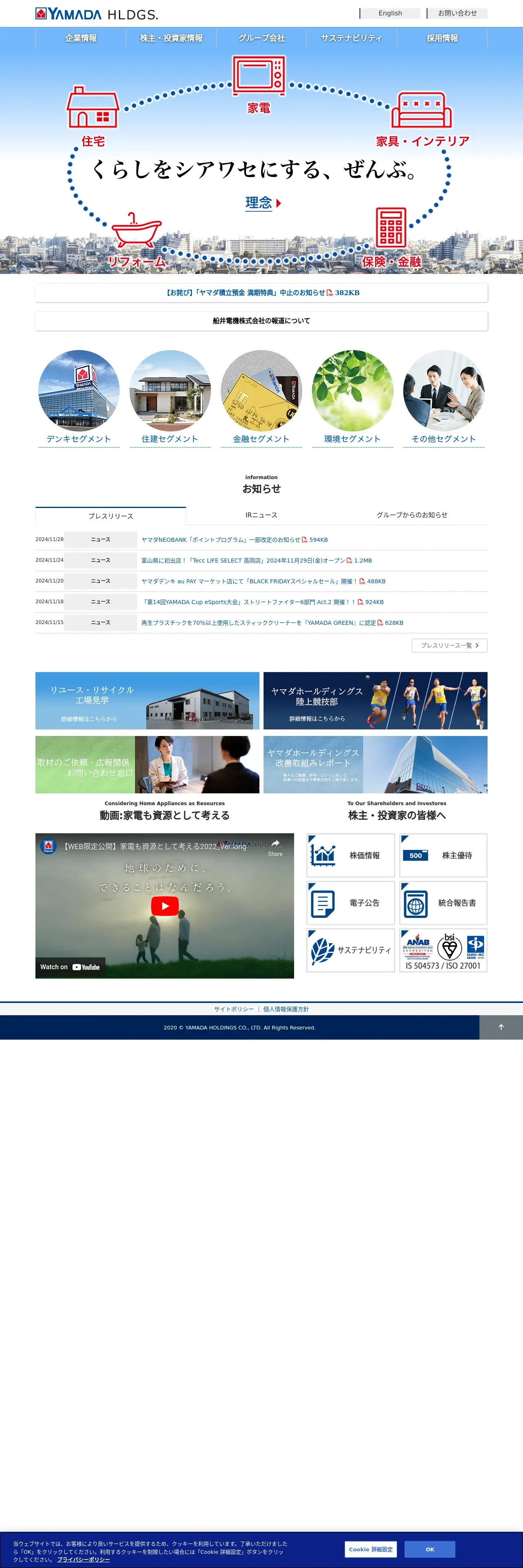Select the プレスリリース tab
Viewport: 523px width, 1568px height.
point(111,516)
